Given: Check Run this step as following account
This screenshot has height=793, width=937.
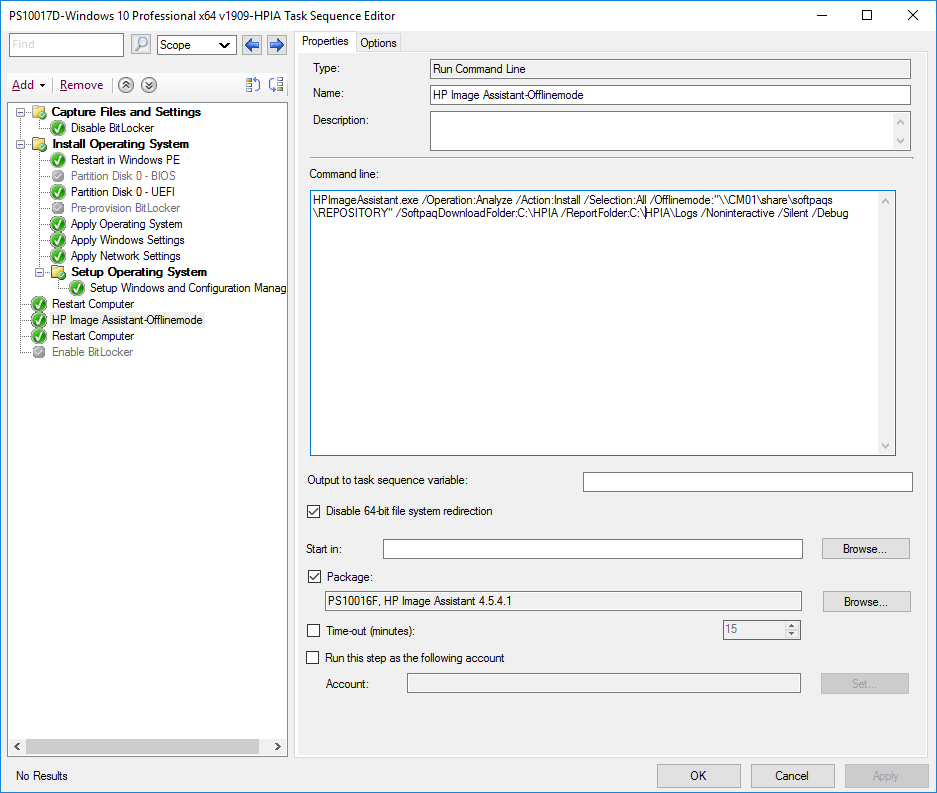Looking at the screenshot, I should (313, 657).
